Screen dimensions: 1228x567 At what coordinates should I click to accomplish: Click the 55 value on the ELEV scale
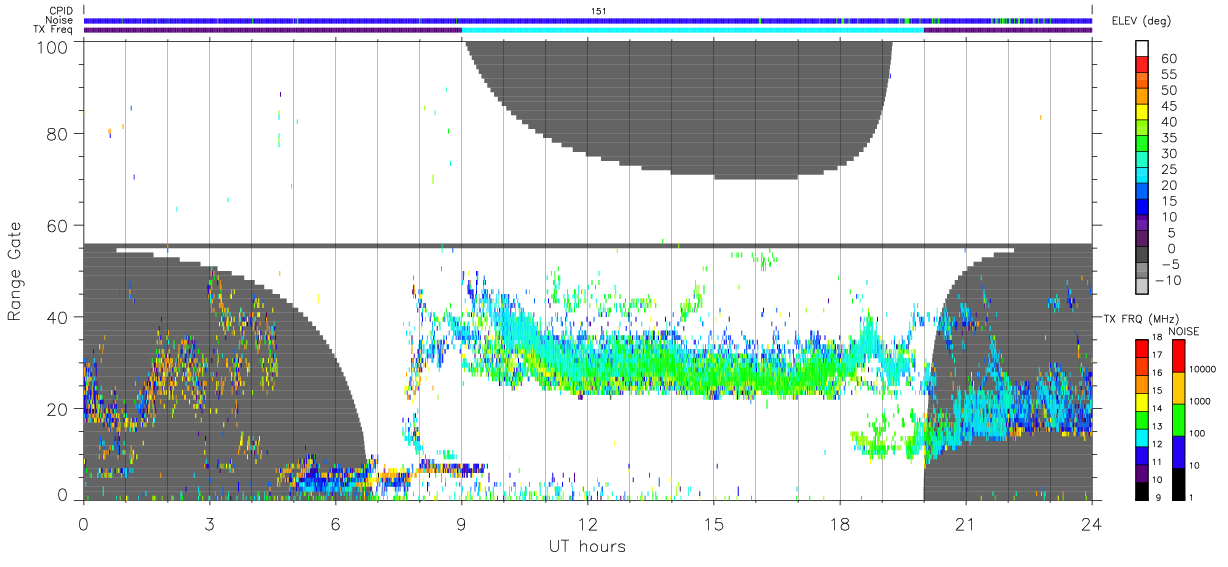click(1169, 75)
